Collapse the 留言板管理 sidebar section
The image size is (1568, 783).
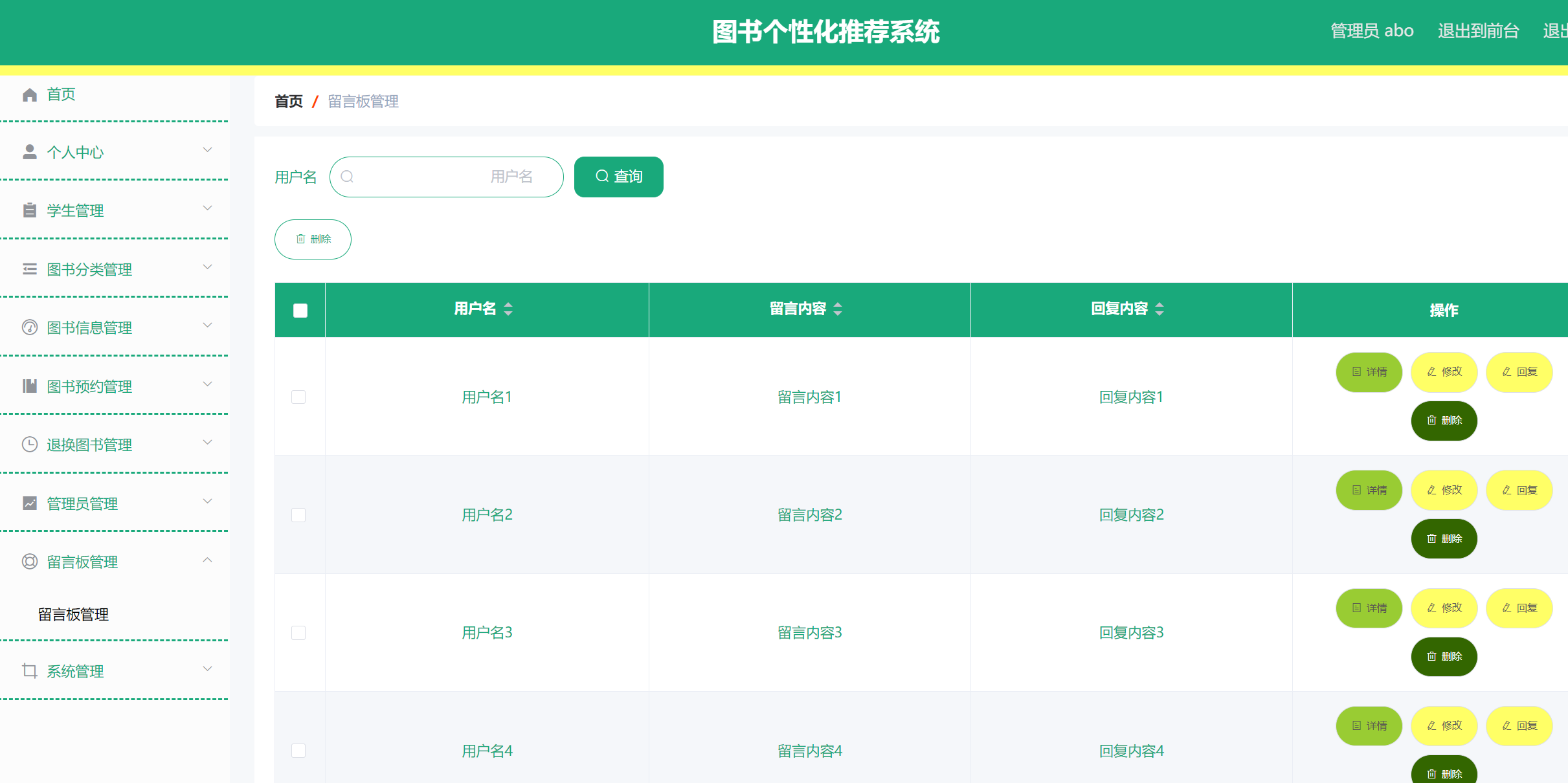pyautogui.click(x=207, y=560)
